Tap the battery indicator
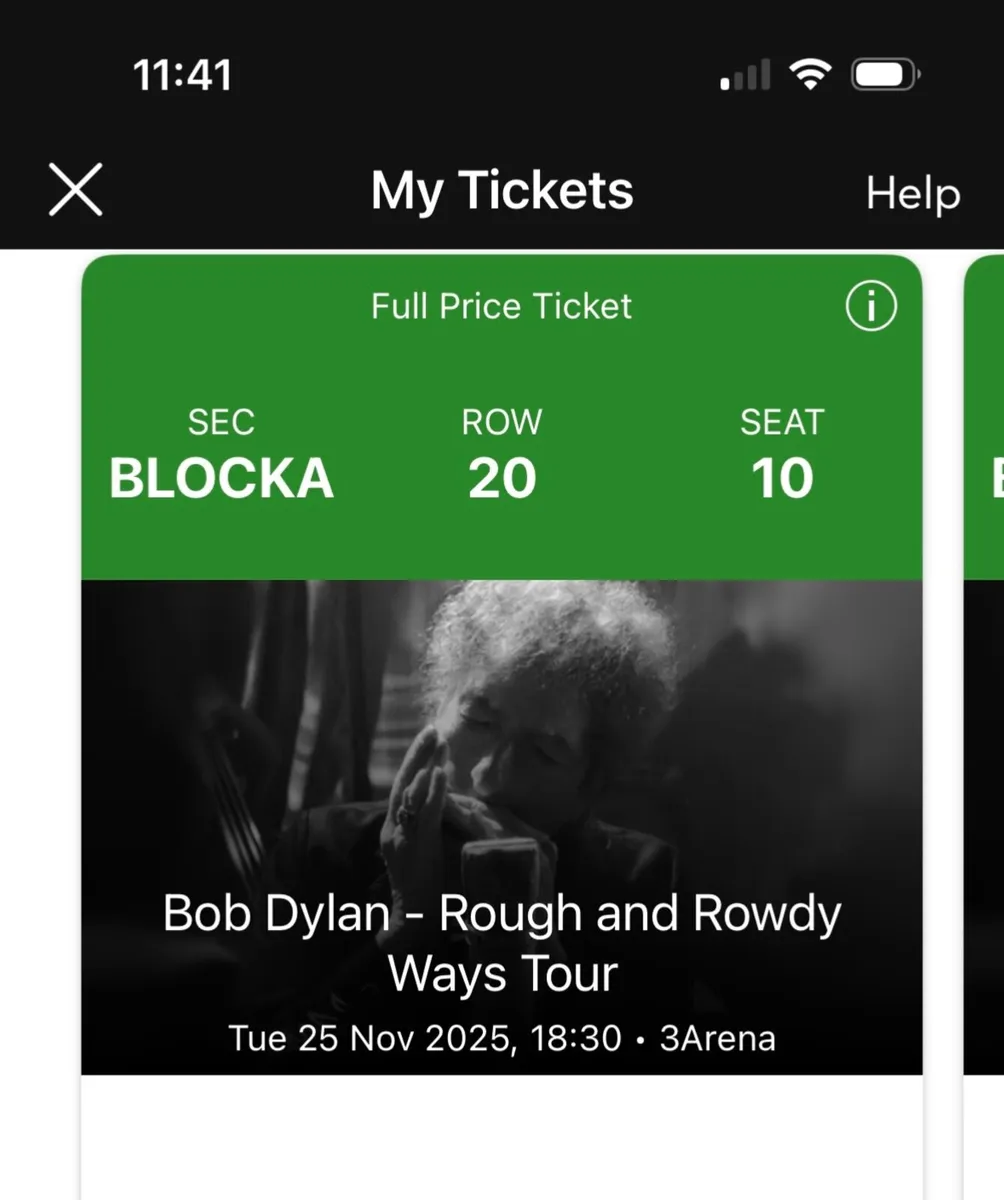 pyautogui.click(x=882, y=71)
